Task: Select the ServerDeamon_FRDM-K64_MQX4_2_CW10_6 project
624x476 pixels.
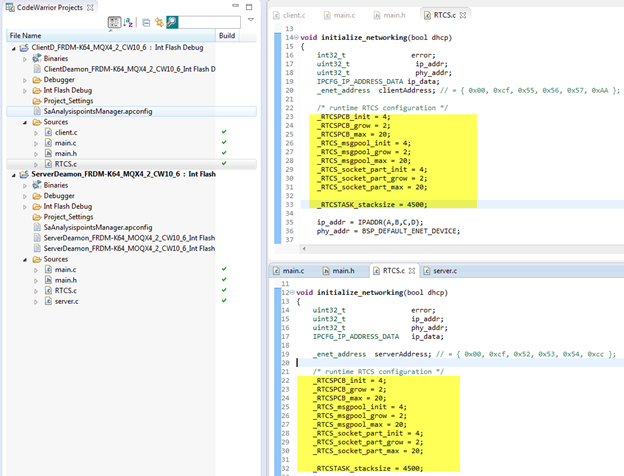Action: point(123,174)
